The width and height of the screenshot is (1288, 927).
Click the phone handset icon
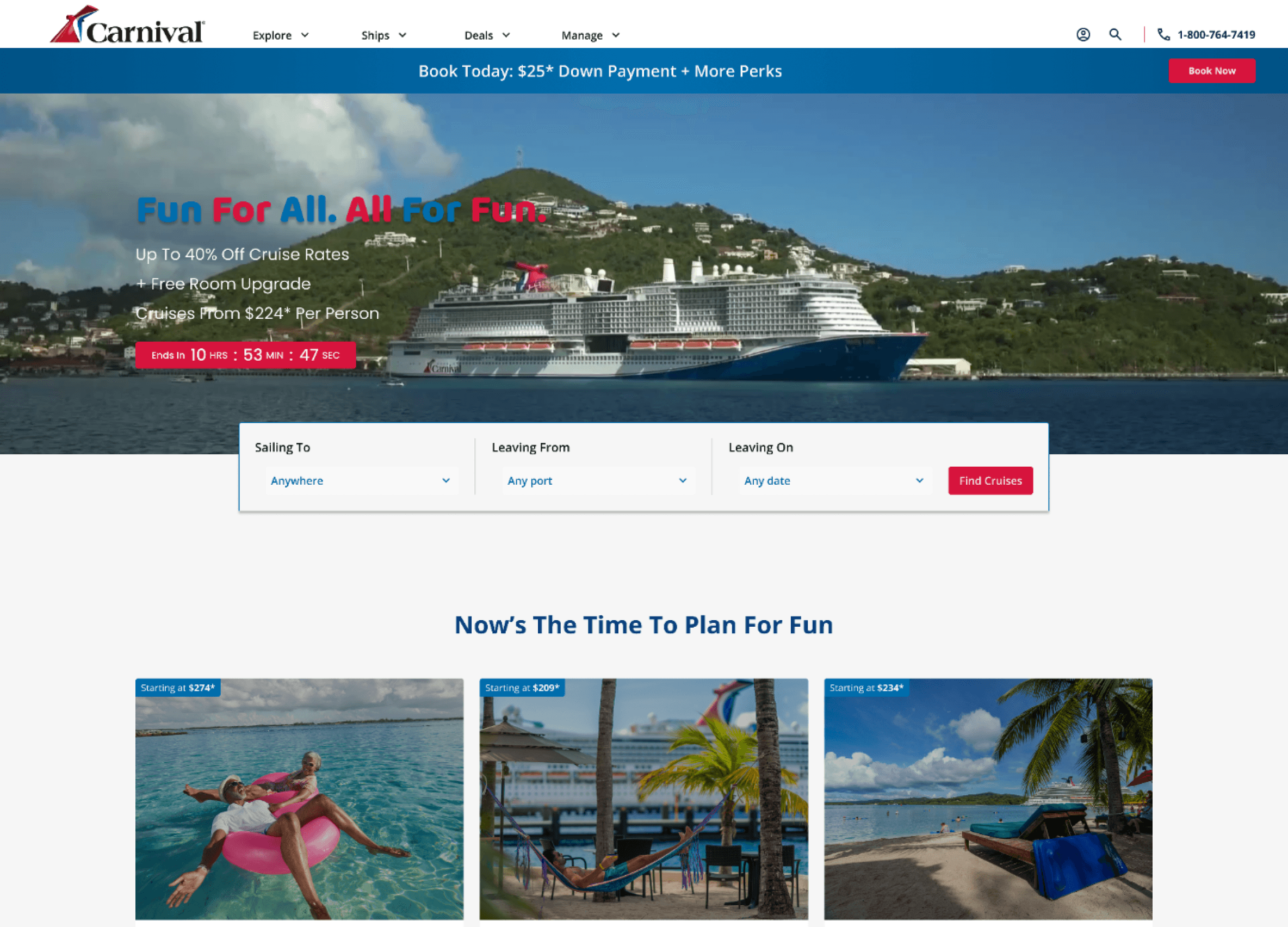point(1163,35)
